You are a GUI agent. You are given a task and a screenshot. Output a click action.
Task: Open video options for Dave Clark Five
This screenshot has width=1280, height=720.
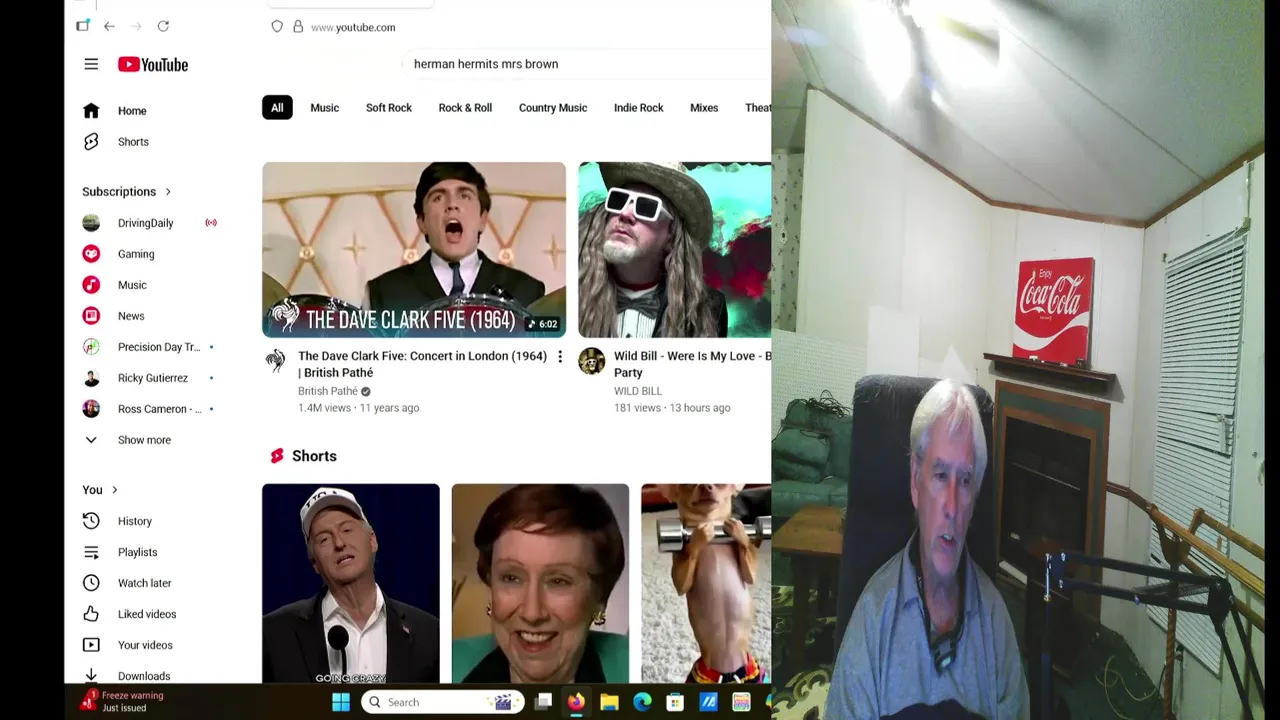coord(560,357)
